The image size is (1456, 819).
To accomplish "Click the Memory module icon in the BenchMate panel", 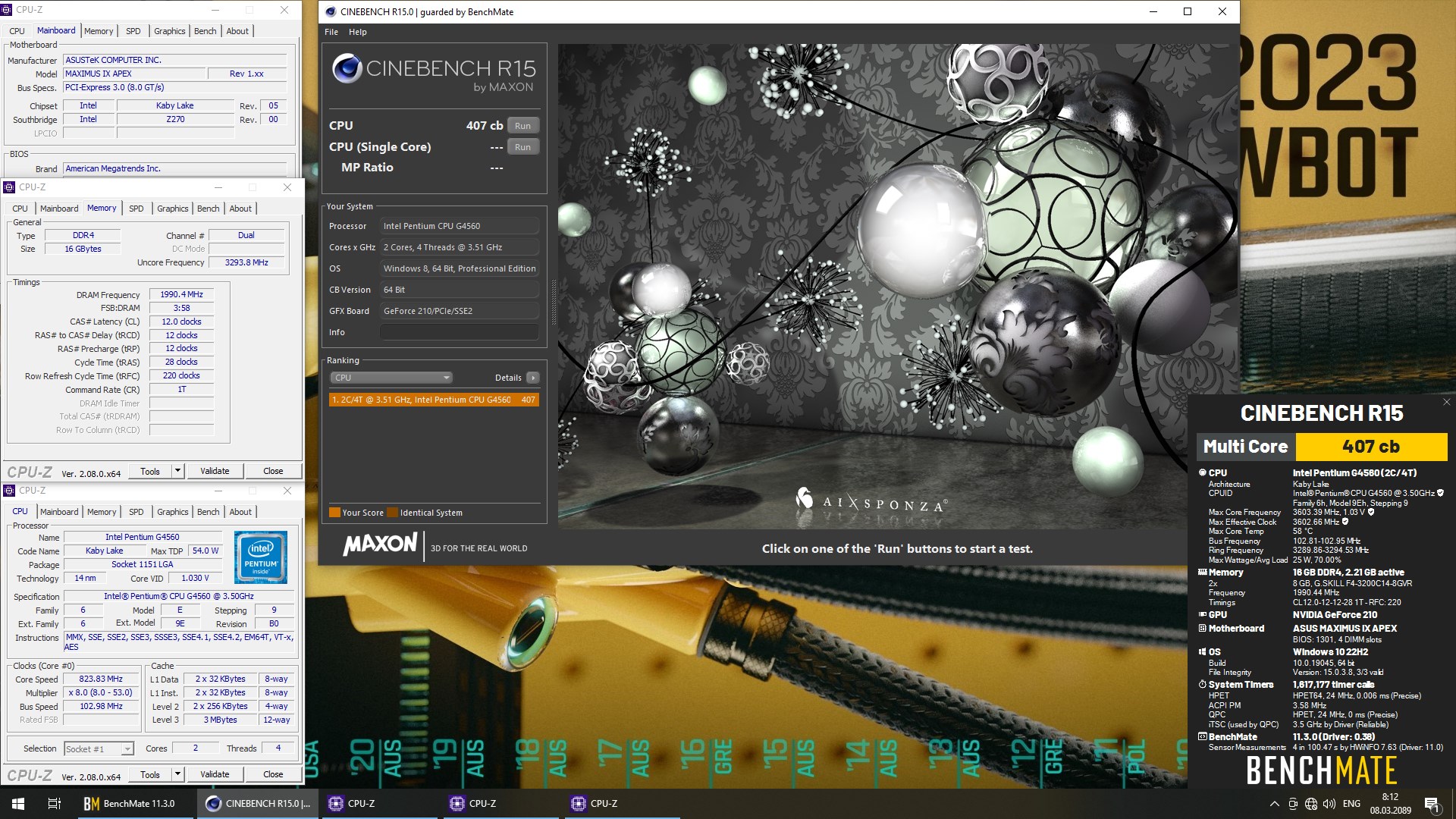I will pyautogui.click(x=1202, y=573).
